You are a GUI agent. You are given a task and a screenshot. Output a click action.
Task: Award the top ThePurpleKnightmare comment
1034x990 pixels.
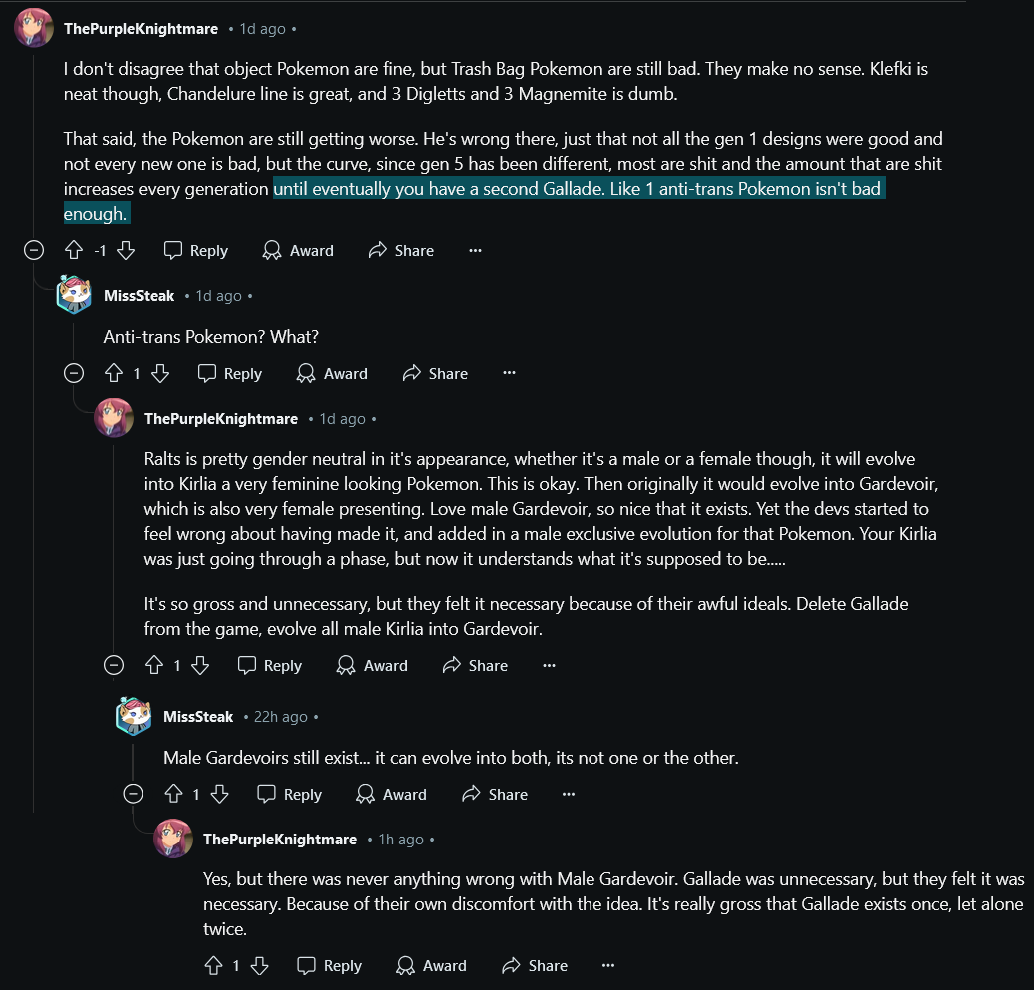click(298, 251)
